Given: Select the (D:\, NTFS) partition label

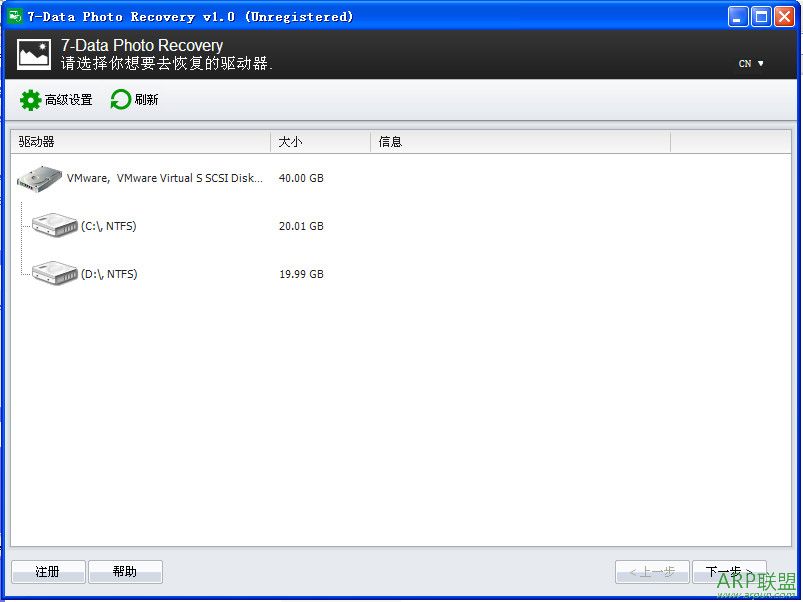Looking at the screenshot, I should click(109, 274).
